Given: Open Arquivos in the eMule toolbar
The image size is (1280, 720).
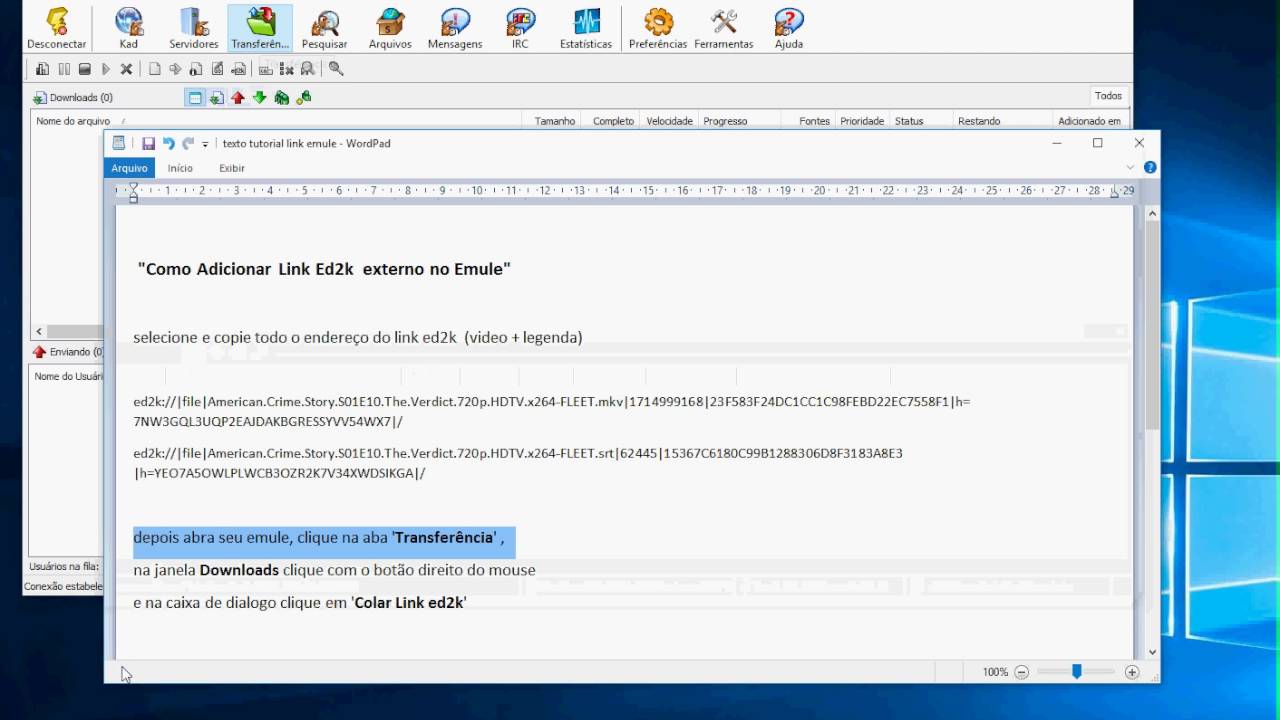Looking at the screenshot, I should 390,28.
